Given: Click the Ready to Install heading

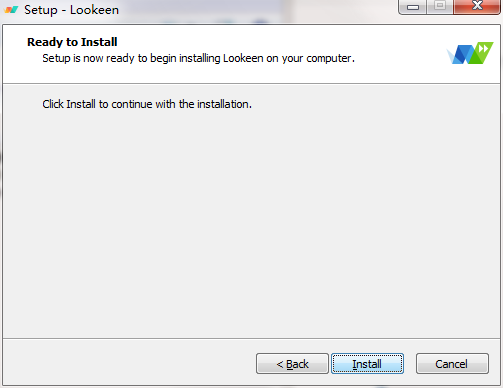Looking at the screenshot, I should pyautogui.click(x=72, y=42).
